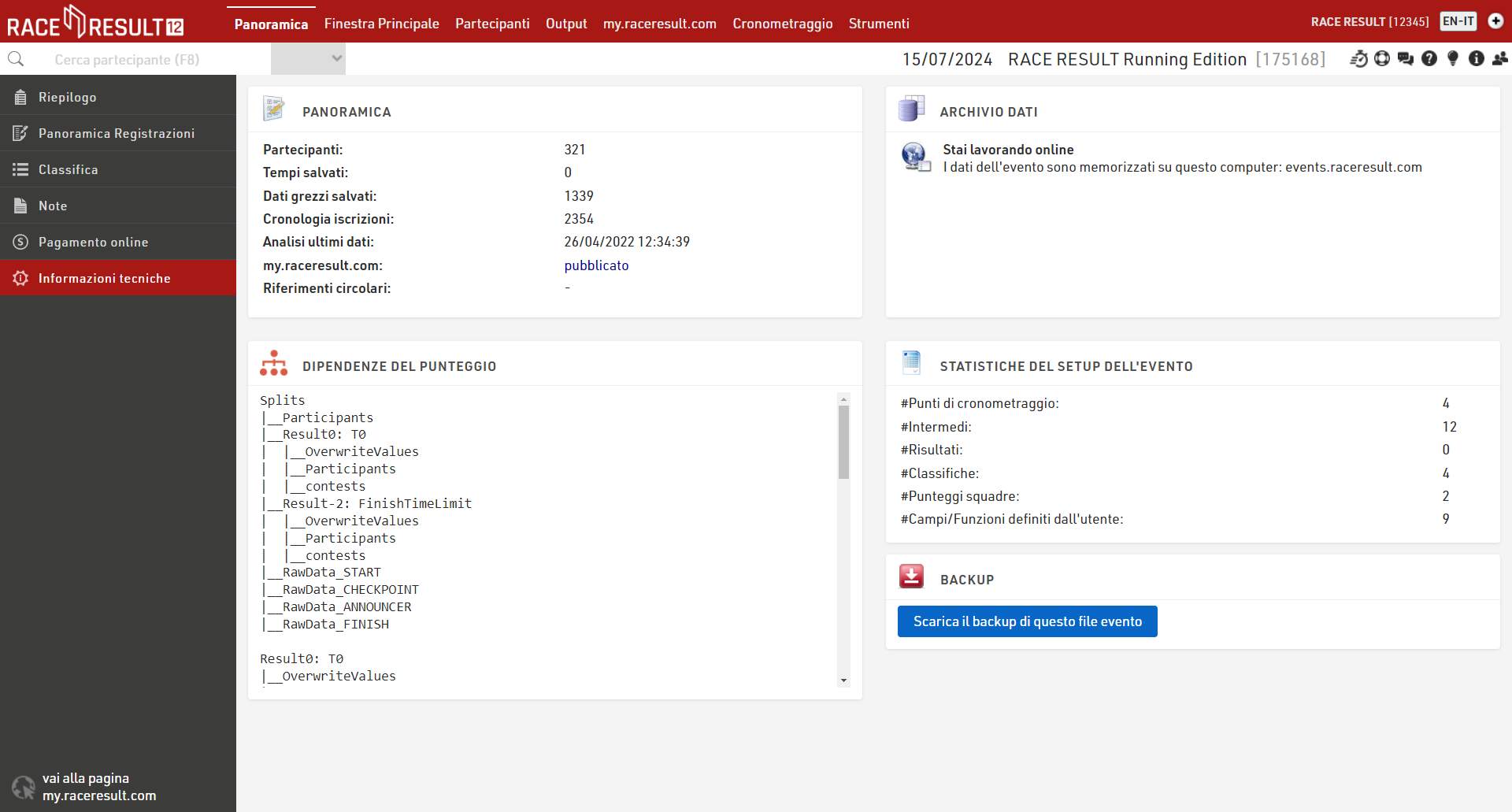Viewport: 1512px width, 812px height.
Task: Click the Cronologia iscrizioni value 2354
Action: [579, 219]
